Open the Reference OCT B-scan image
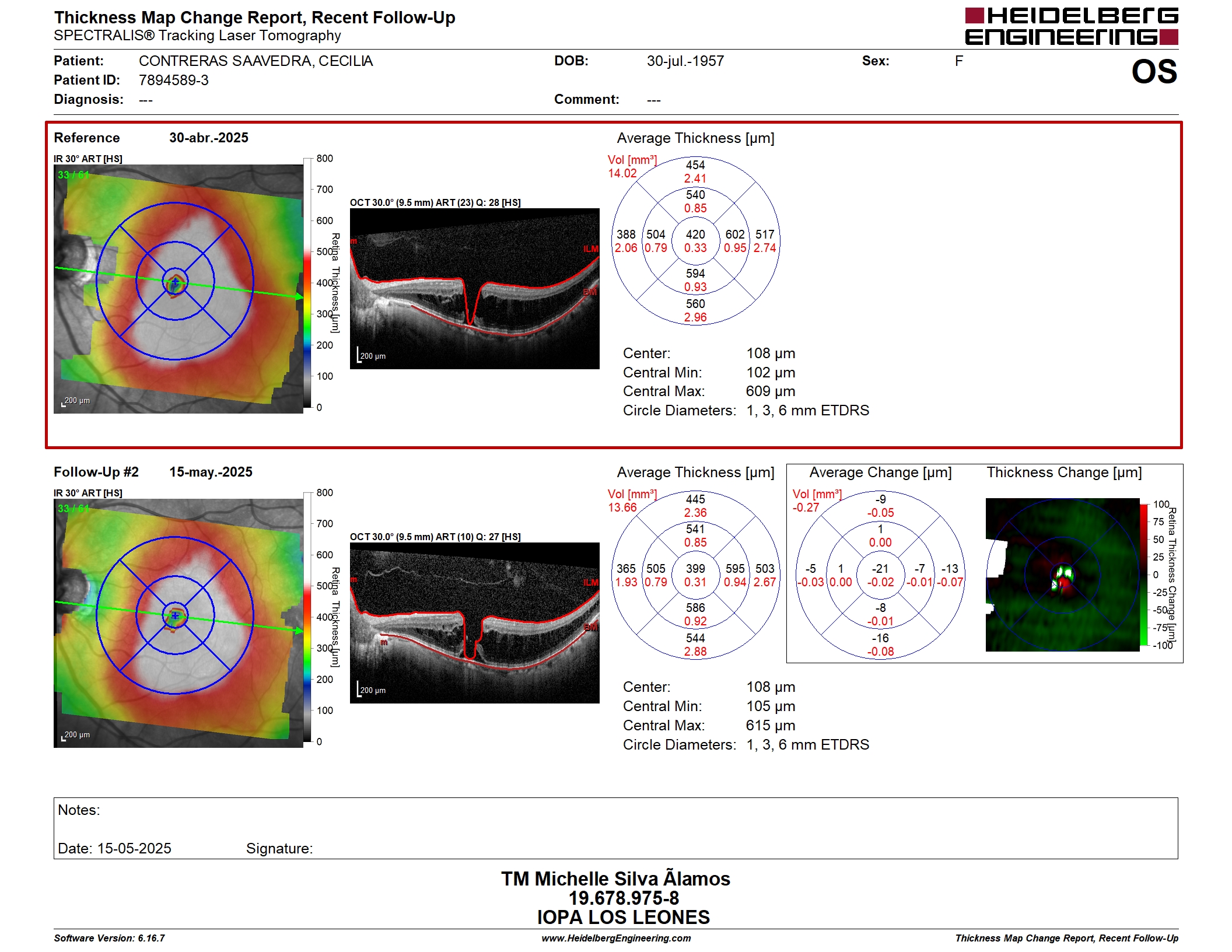This screenshot has height=952, width=1232. click(x=475, y=289)
